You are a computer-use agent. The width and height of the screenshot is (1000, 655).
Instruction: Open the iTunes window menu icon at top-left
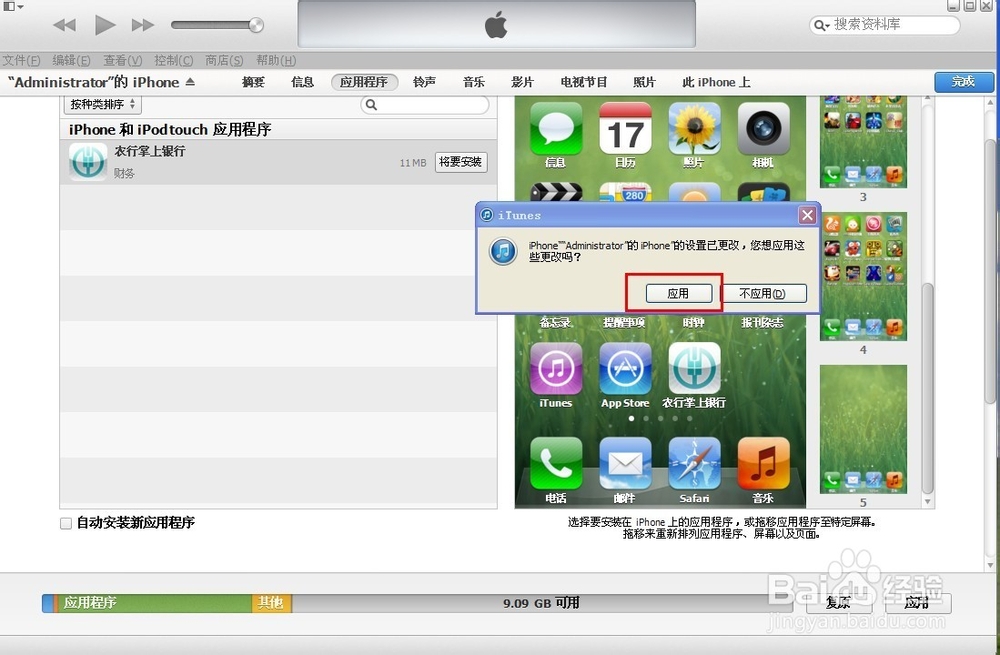coord(13,6)
